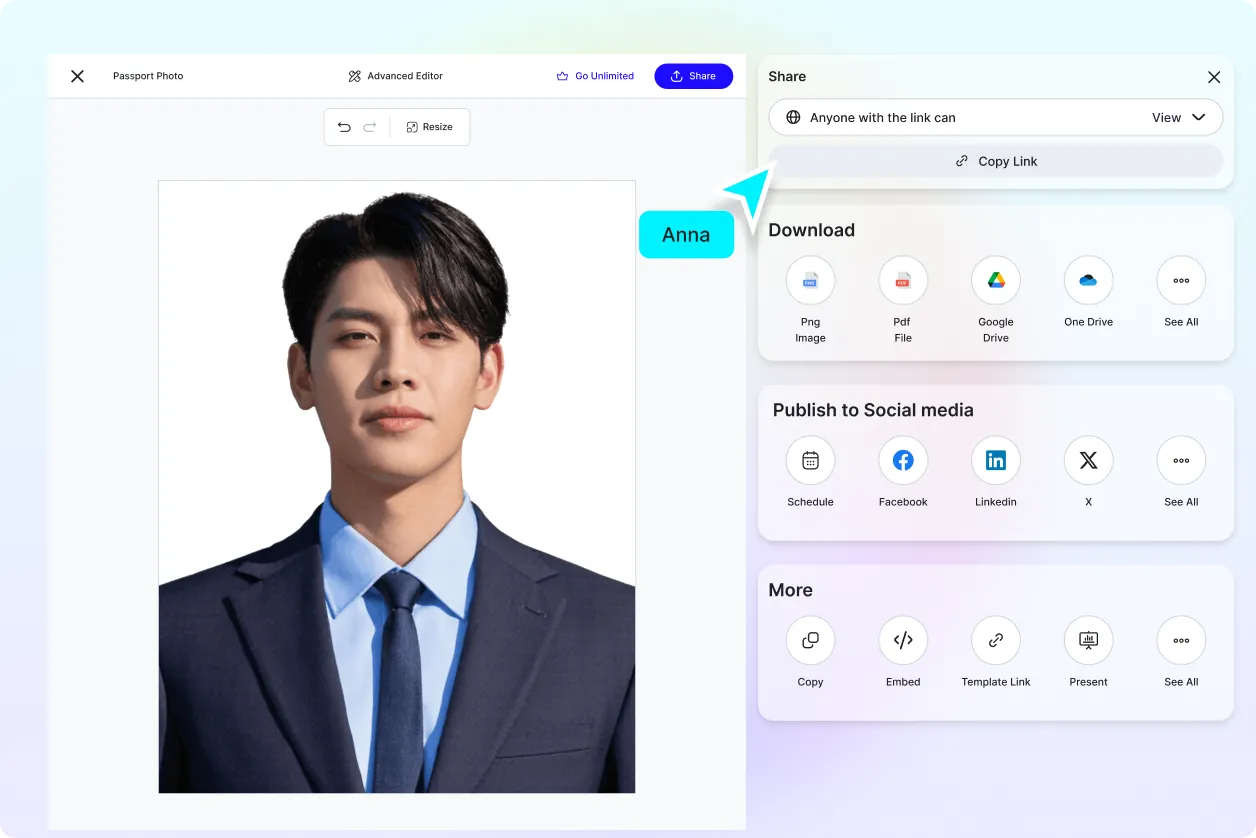This screenshot has width=1256, height=838.
Task: Share the photo on Linkedin
Action: (995, 460)
